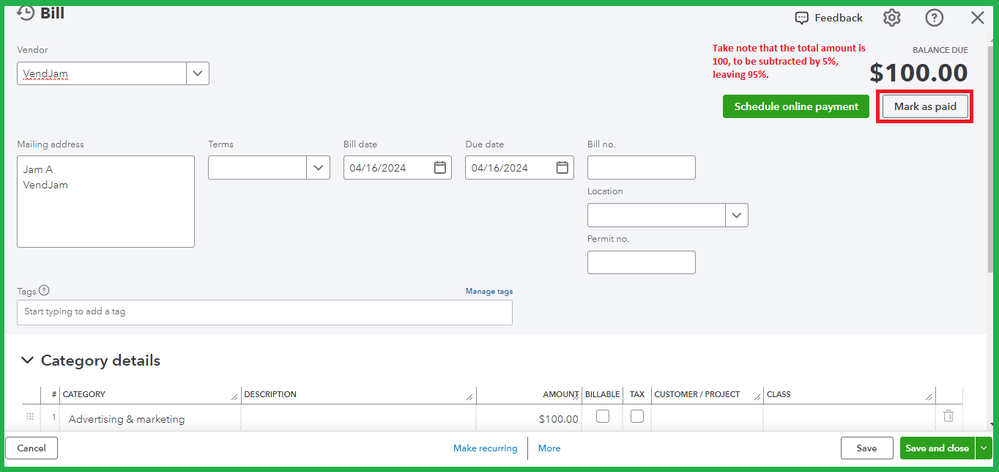Image resolution: width=999 pixels, height=472 pixels.
Task: Open More options link
Action: pyautogui.click(x=549, y=448)
